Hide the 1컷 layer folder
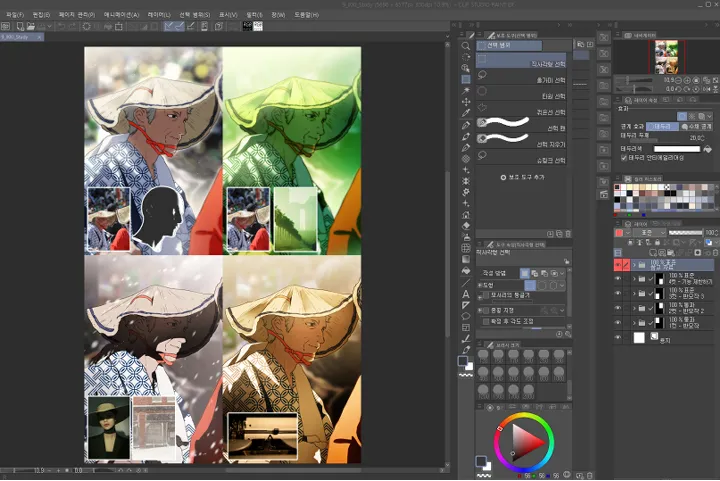The image size is (720, 481). point(618,323)
